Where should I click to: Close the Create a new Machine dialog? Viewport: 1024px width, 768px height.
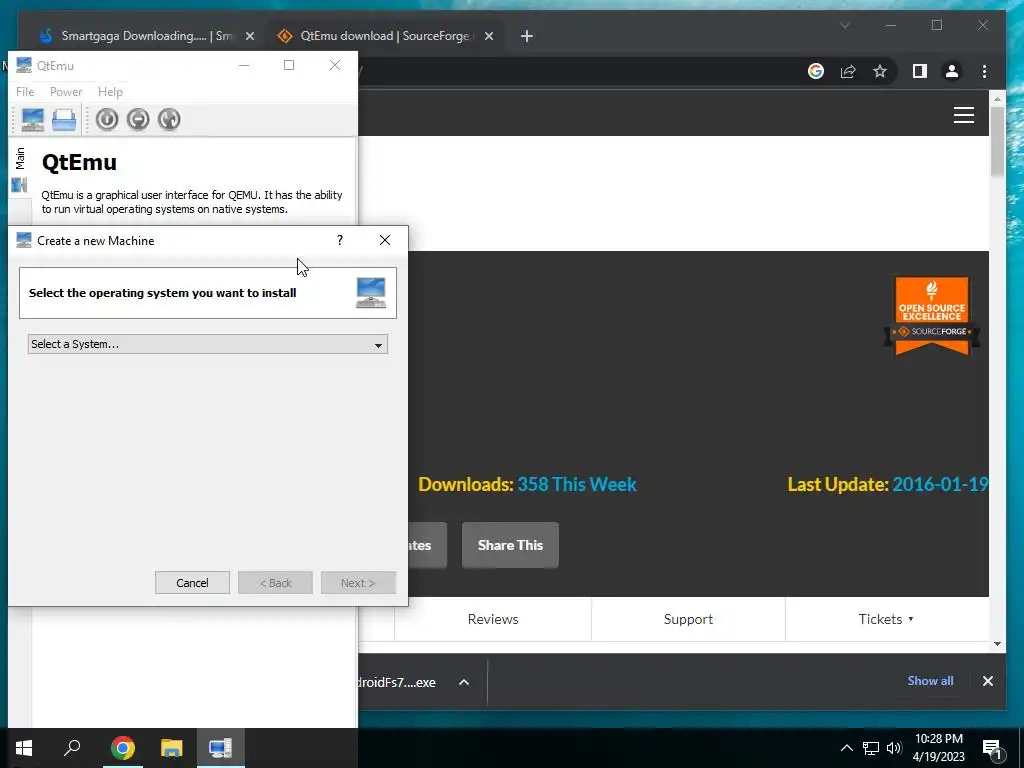pos(385,240)
